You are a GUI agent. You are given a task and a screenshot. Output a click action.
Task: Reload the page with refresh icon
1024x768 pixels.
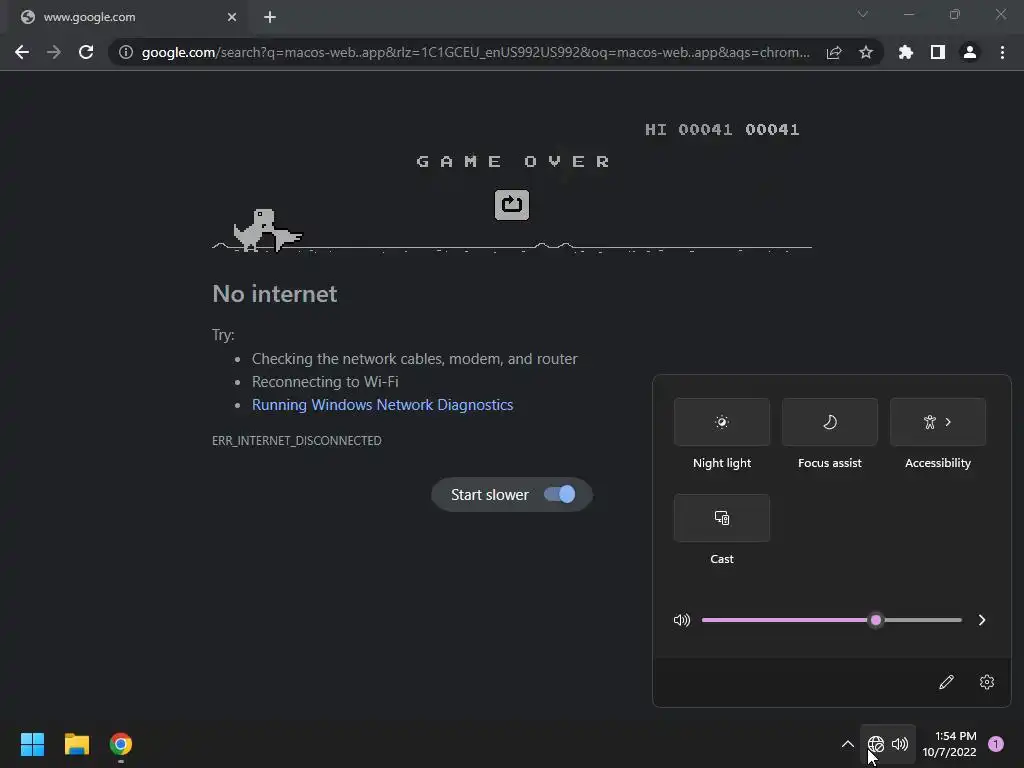point(86,52)
